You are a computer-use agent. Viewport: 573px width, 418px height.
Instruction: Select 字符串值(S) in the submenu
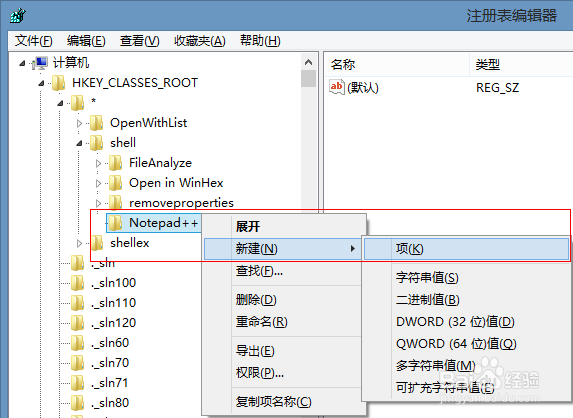click(467, 278)
